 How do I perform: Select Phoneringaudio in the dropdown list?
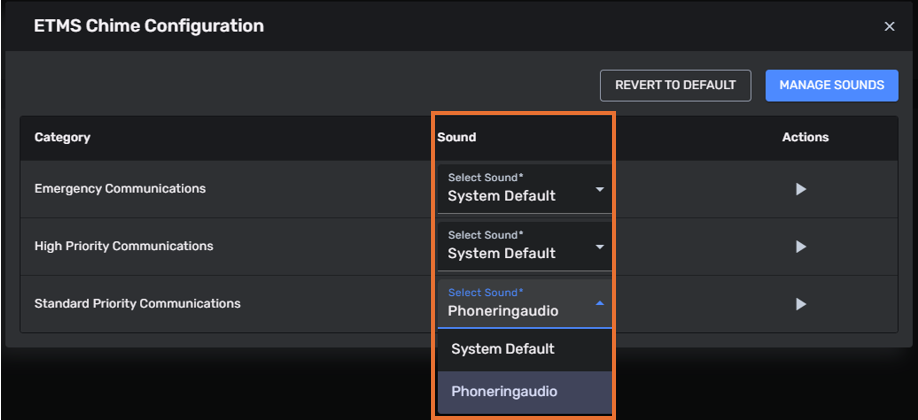pos(504,391)
